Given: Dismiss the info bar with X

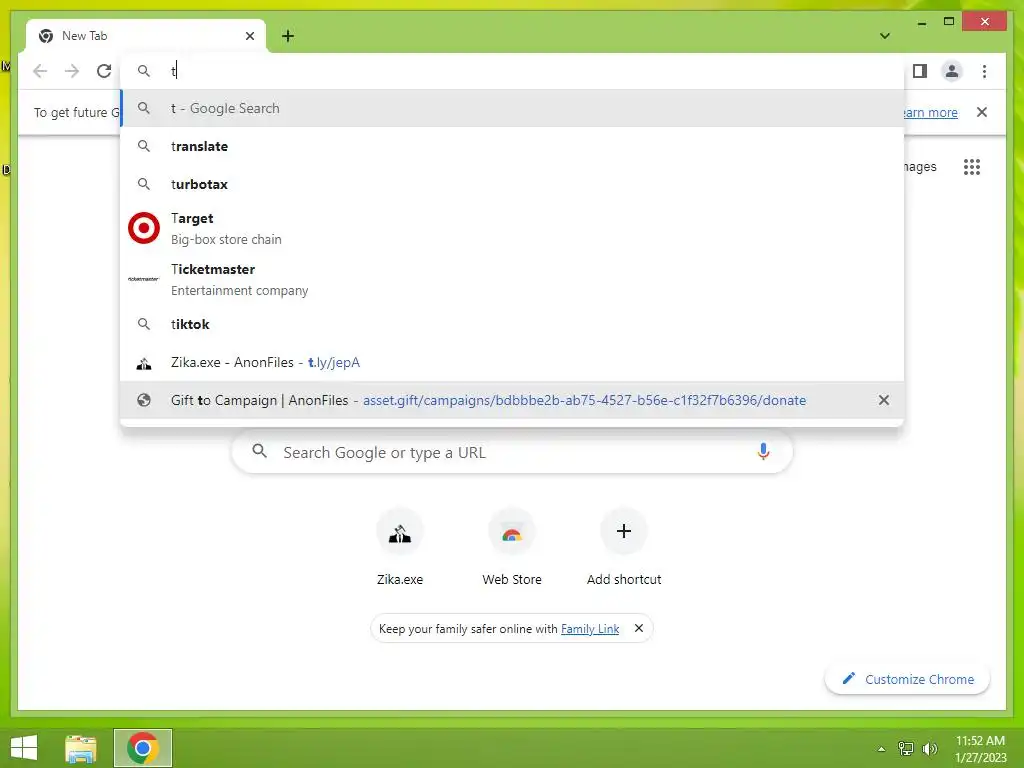Looking at the screenshot, I should coord(982,112).
